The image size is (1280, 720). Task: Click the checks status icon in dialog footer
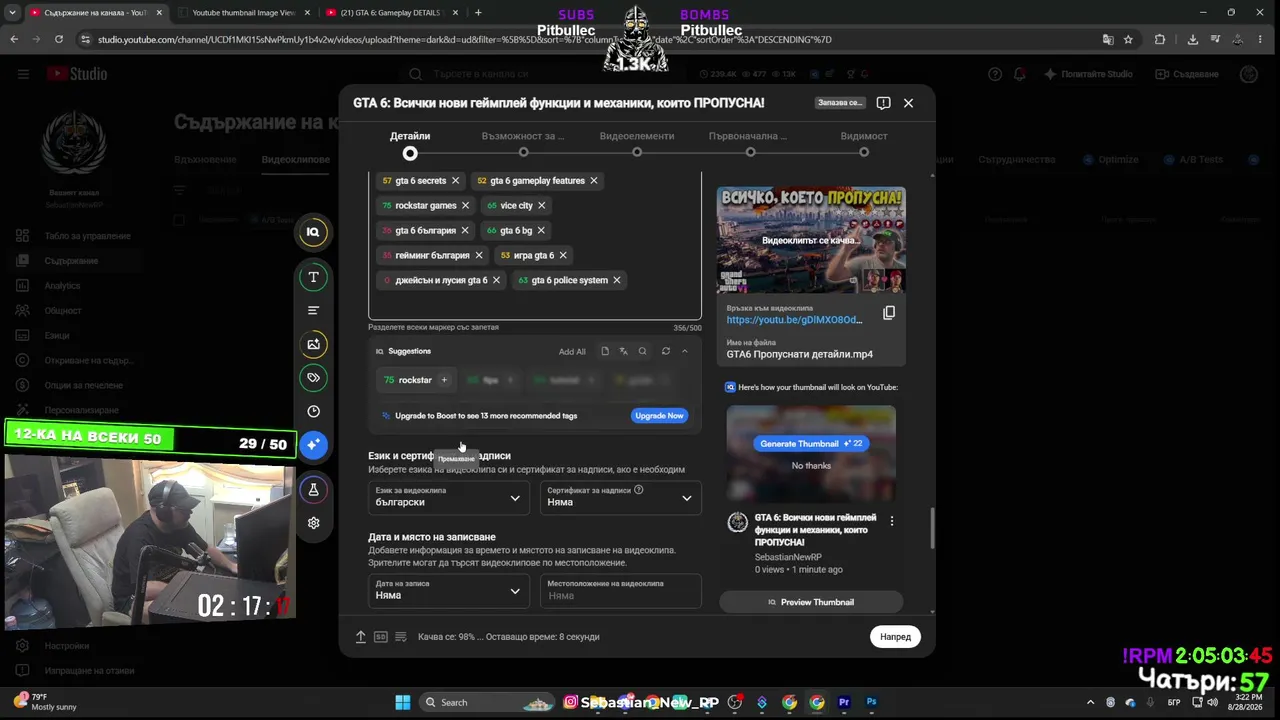click(401, 637)
